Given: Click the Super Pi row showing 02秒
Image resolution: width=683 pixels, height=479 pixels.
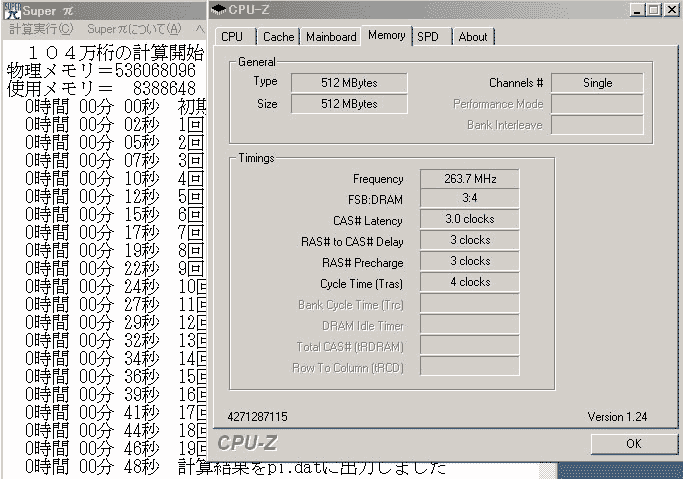Looking at the screenshot, I should [x=114, y=125].
